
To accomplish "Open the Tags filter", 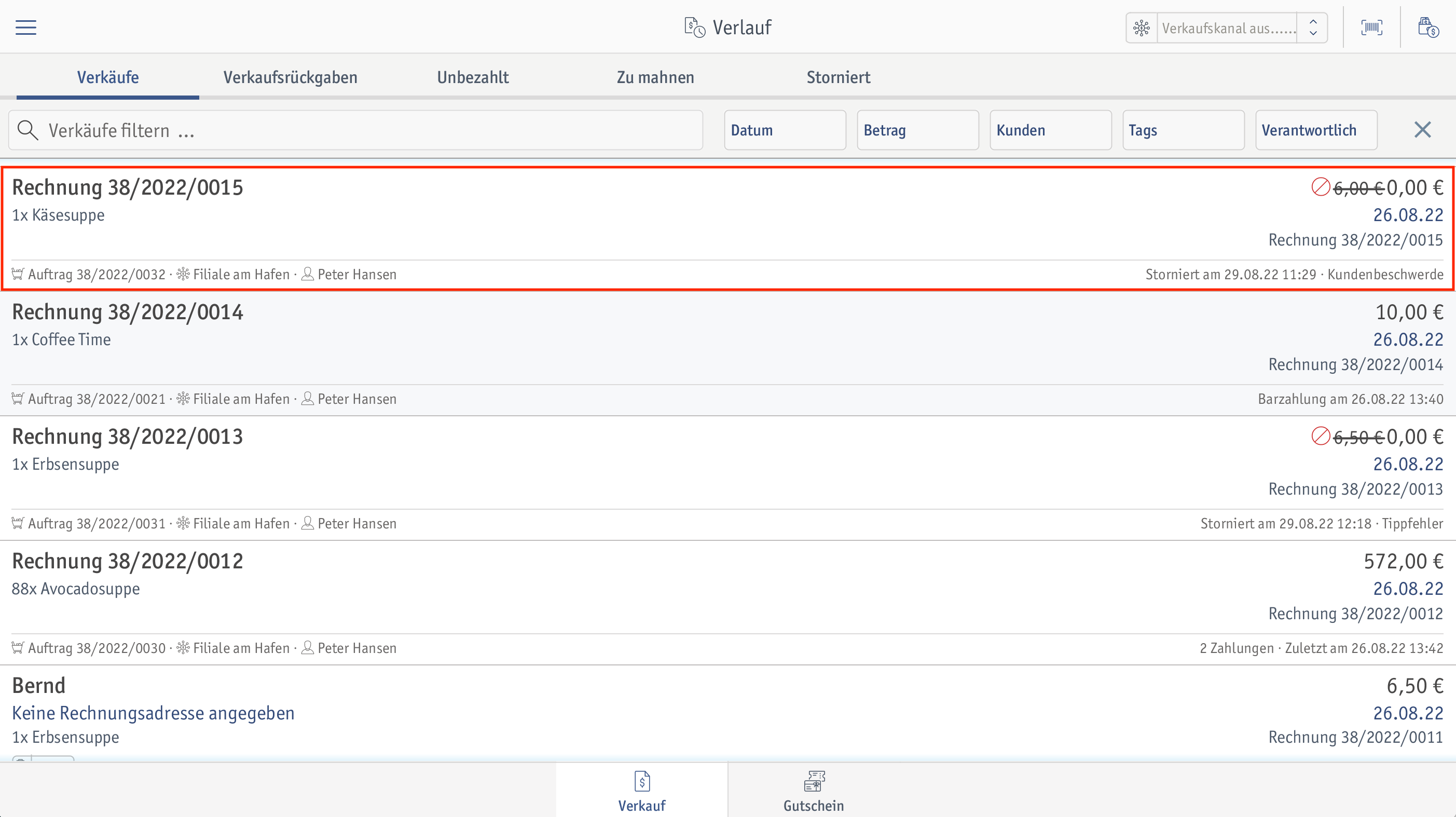I will tap(1184, 130).
